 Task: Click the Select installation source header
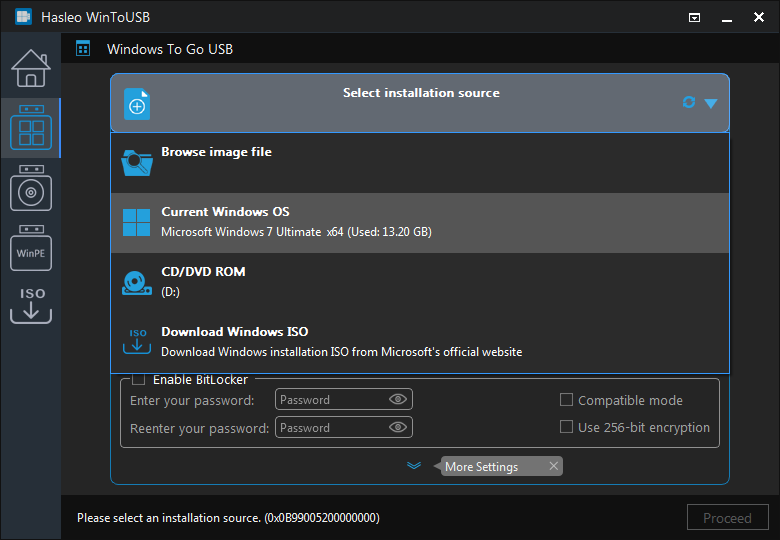[420, 103]
